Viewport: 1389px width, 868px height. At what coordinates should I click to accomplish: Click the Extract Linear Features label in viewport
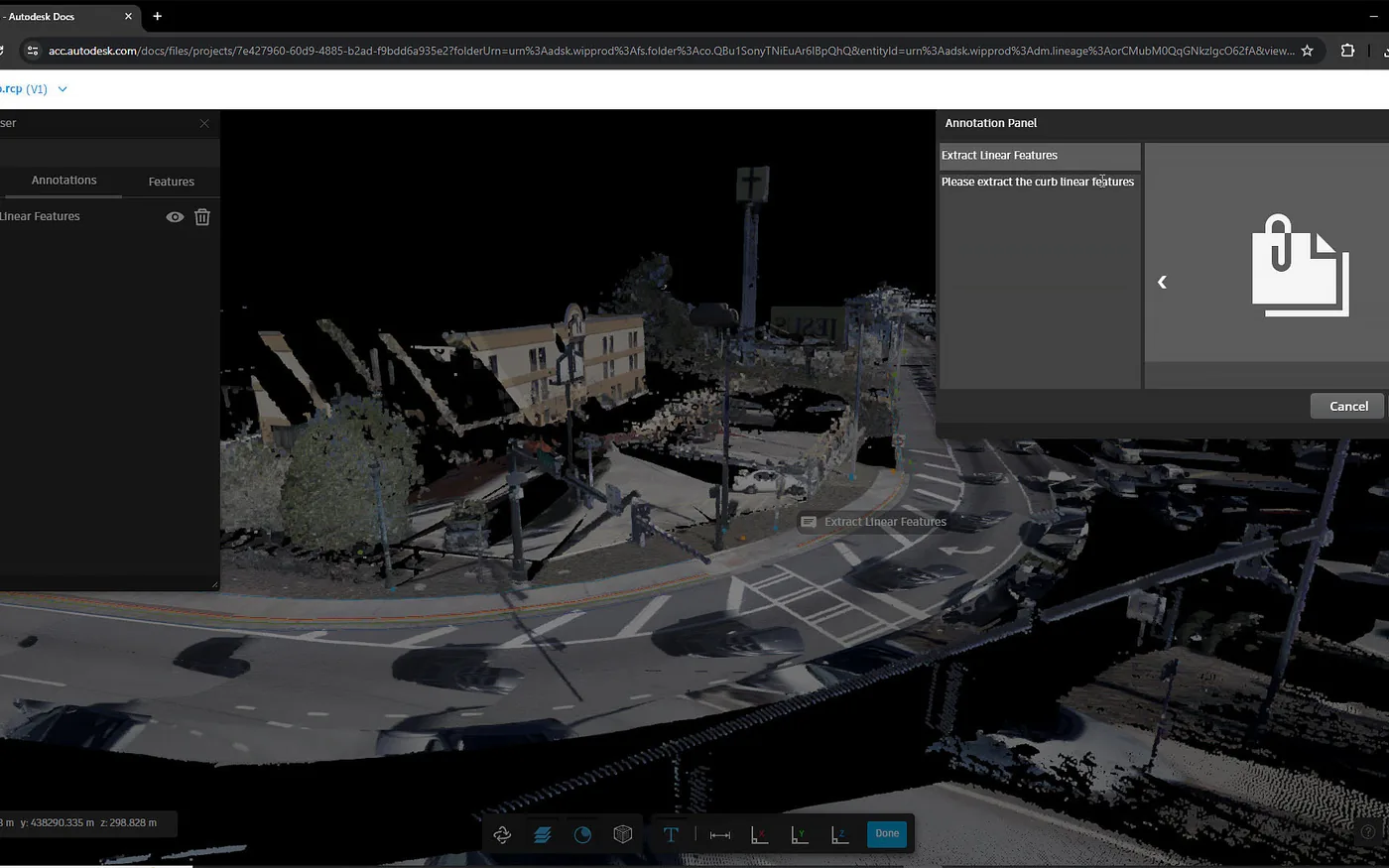tap(874, 522)
